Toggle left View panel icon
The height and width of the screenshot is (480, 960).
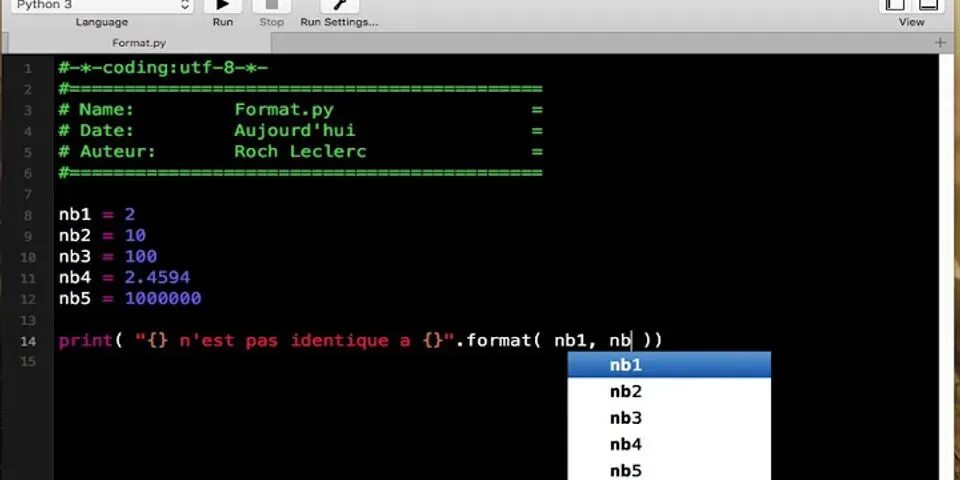point(894,5)
